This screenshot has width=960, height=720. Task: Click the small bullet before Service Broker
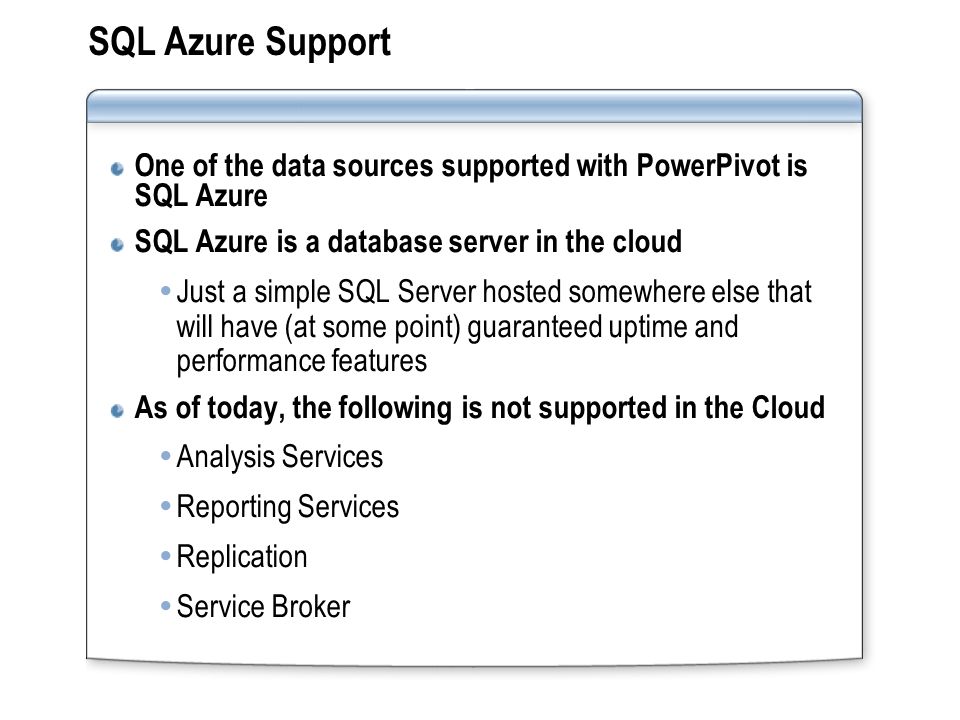[165, 606]
